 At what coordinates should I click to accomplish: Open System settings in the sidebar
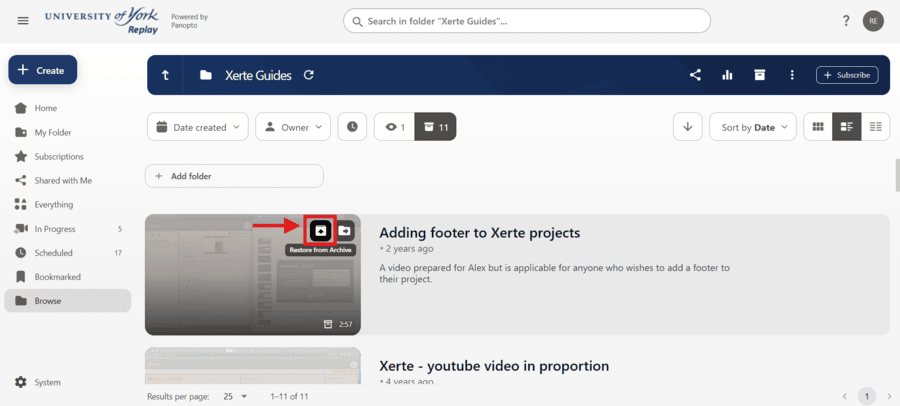(68, 382)
